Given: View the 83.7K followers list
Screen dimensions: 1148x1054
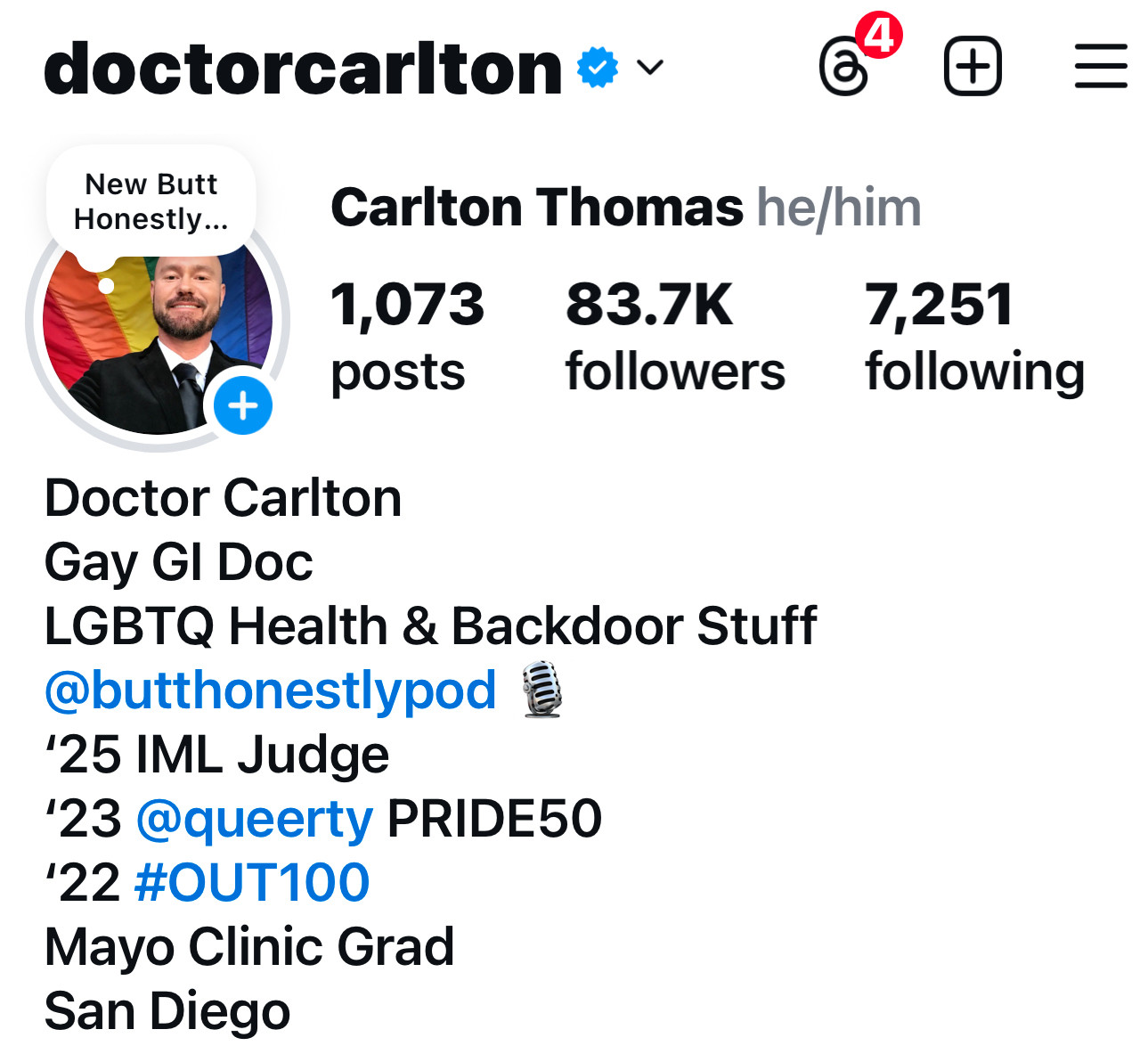Looking at the screenshot, I should [x=675, y=337].
